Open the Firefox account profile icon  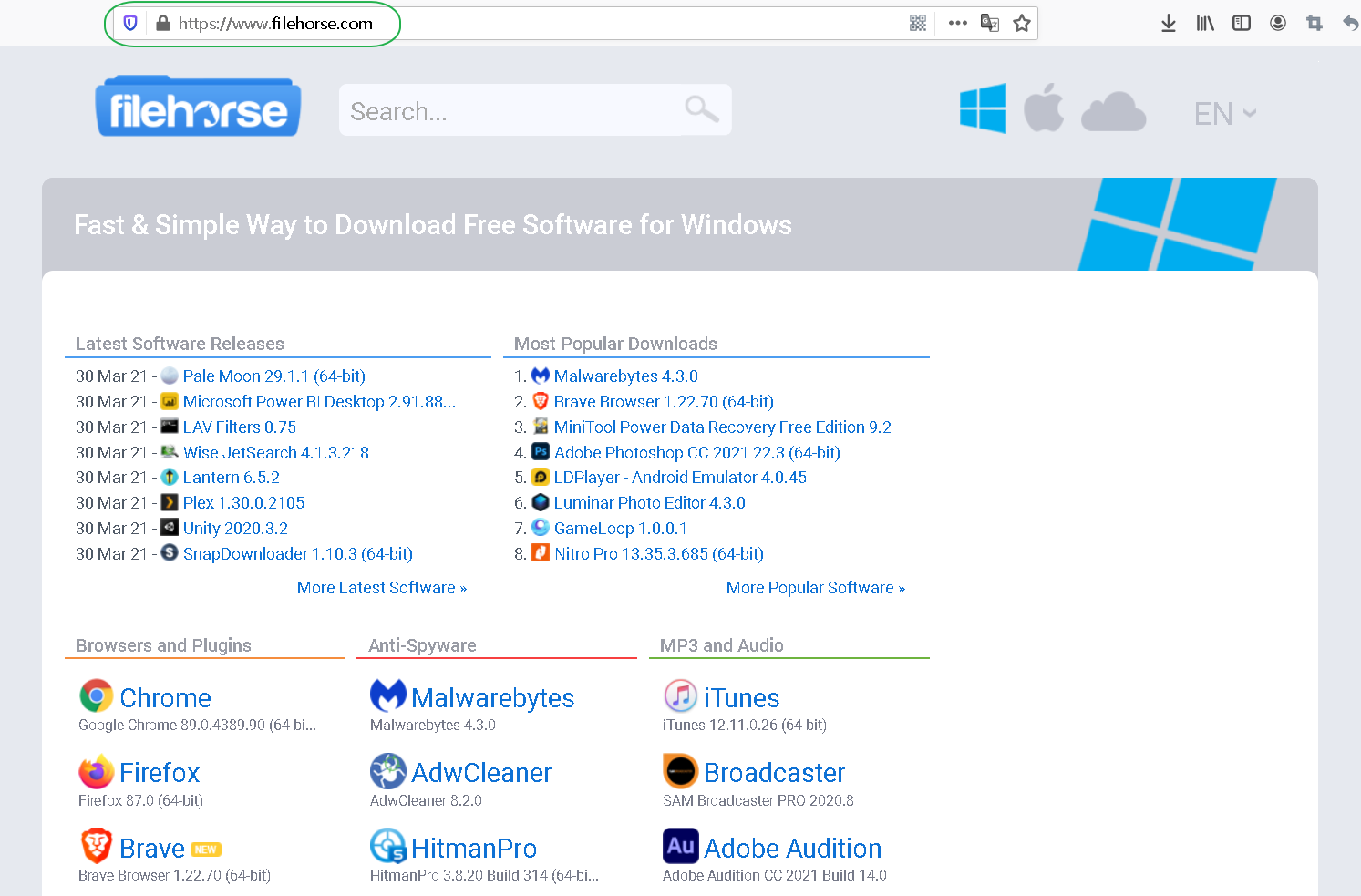pyautogui.click(x=1278, y=24)
